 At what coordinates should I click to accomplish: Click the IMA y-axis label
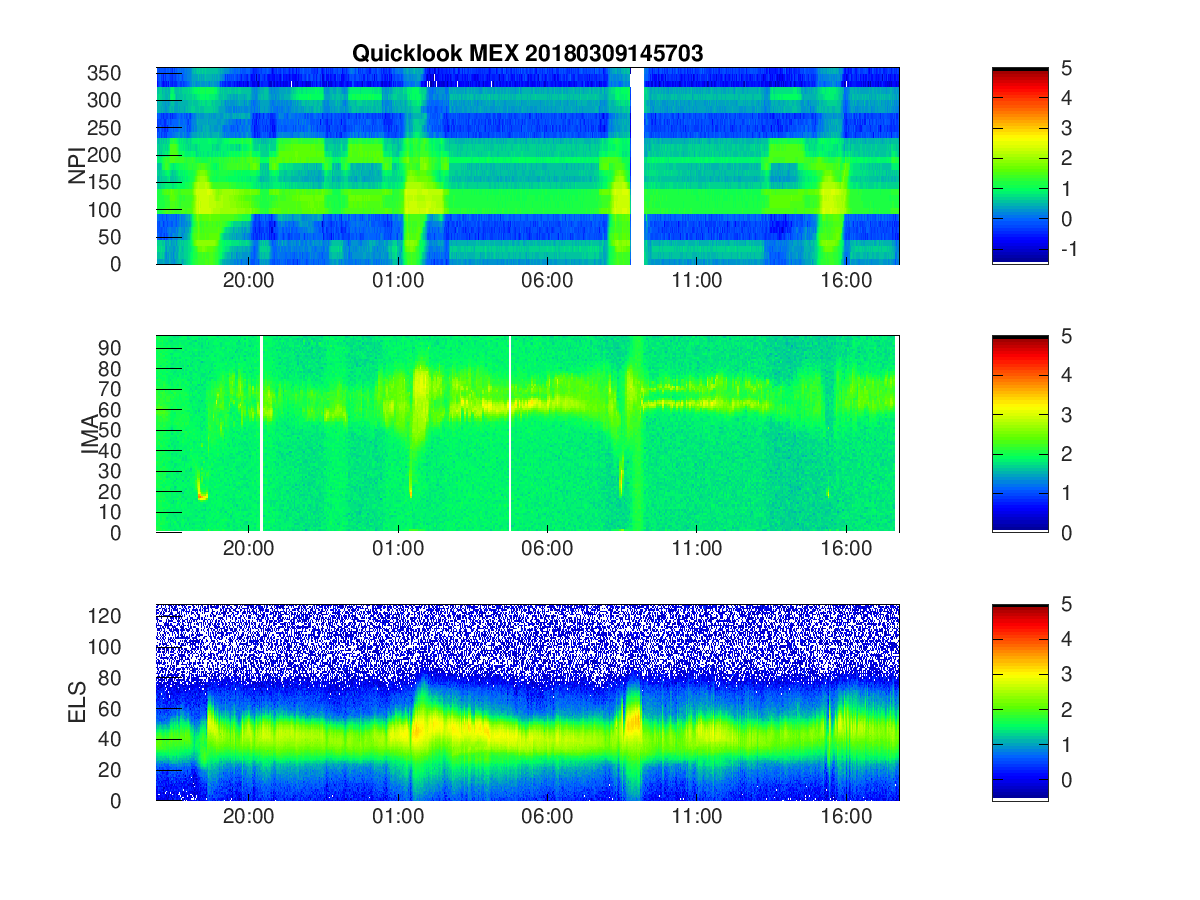click(x=90, y=435)
